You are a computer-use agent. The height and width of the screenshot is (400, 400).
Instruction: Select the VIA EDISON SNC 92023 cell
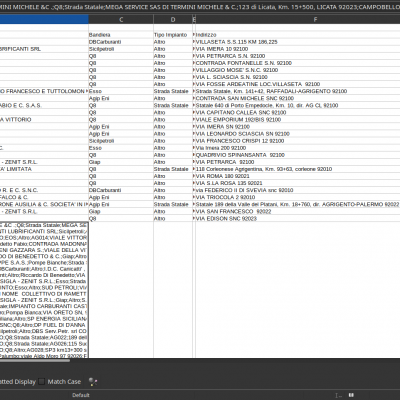coord(298,219)
